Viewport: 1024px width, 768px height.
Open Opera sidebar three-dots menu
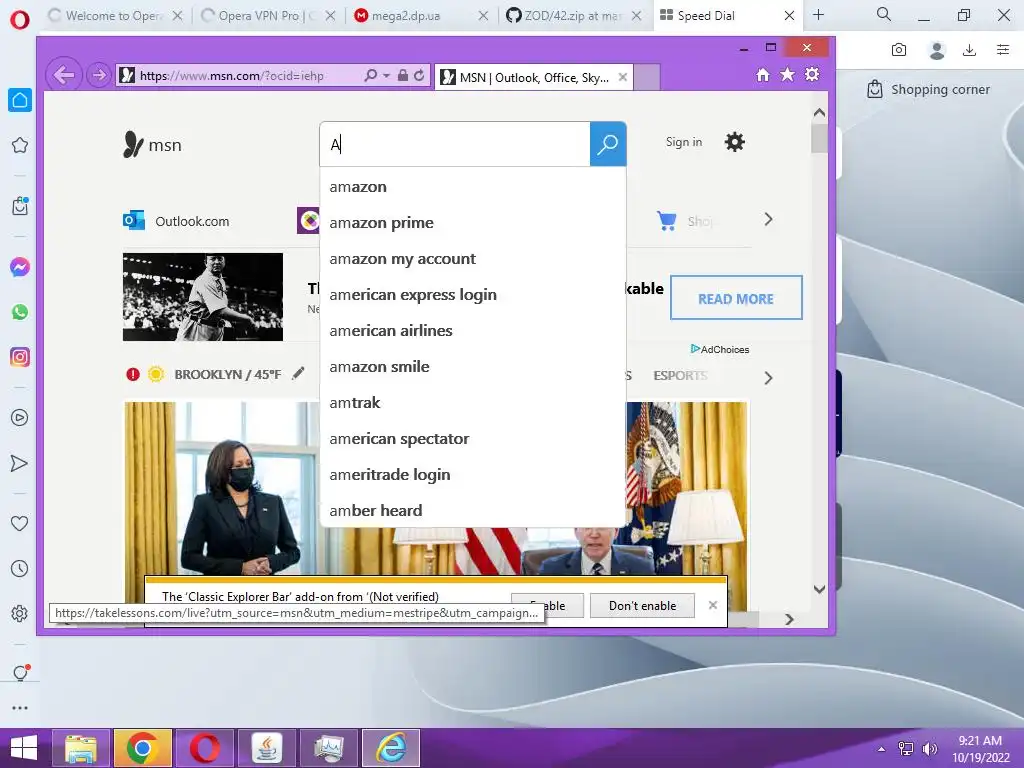pyautogui.click(x=20, y=708)
